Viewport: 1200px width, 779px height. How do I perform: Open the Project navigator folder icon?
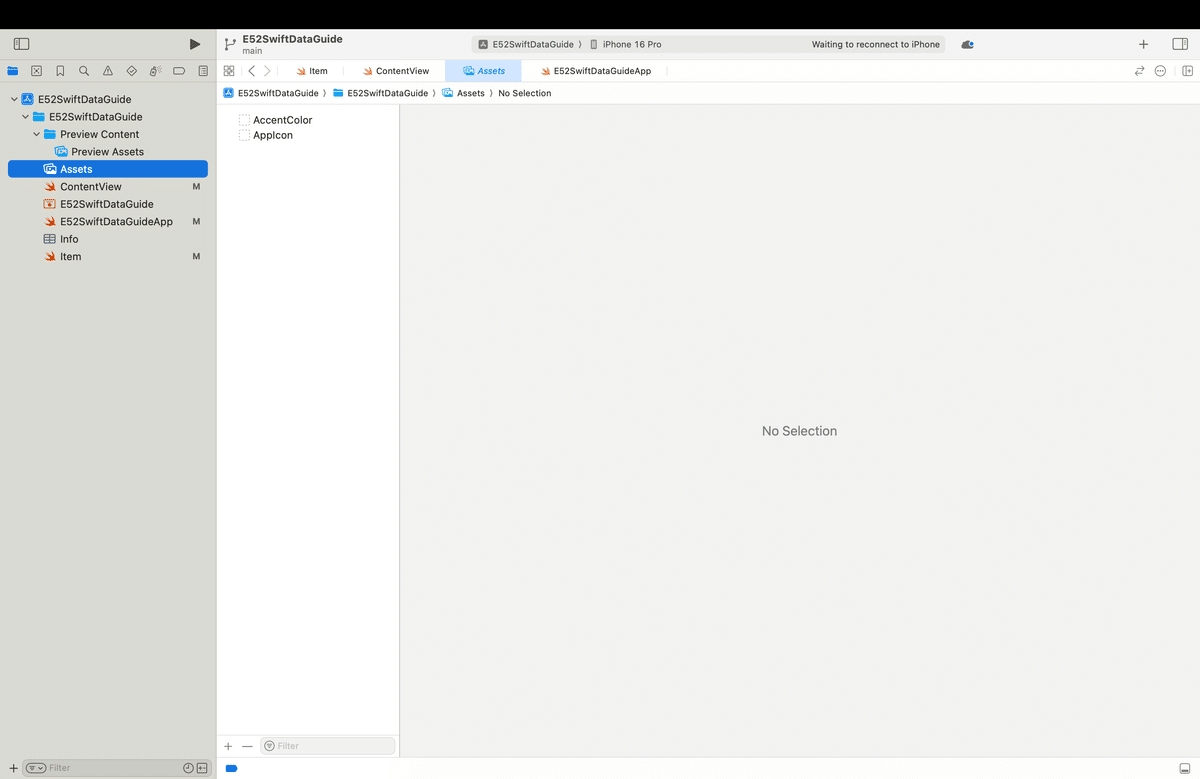pos(13,71)
